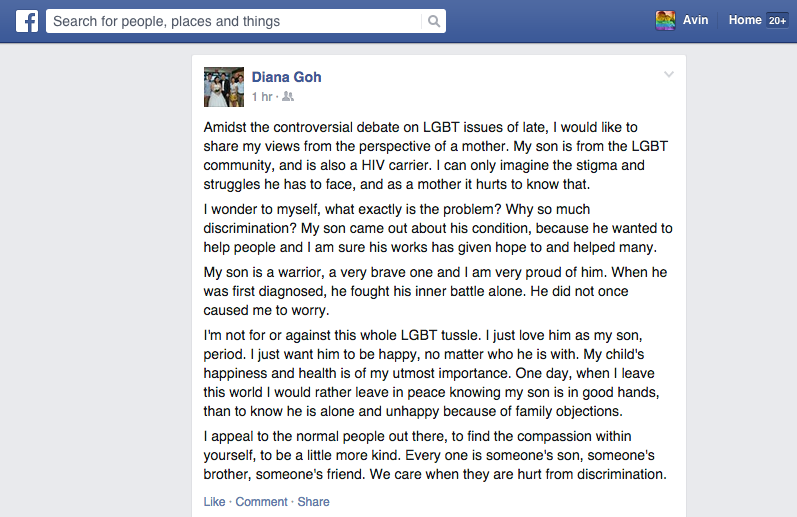Viewport: 797px width, 517px height.
Task: Click the magnifying glass search icon
Action: 434,21
